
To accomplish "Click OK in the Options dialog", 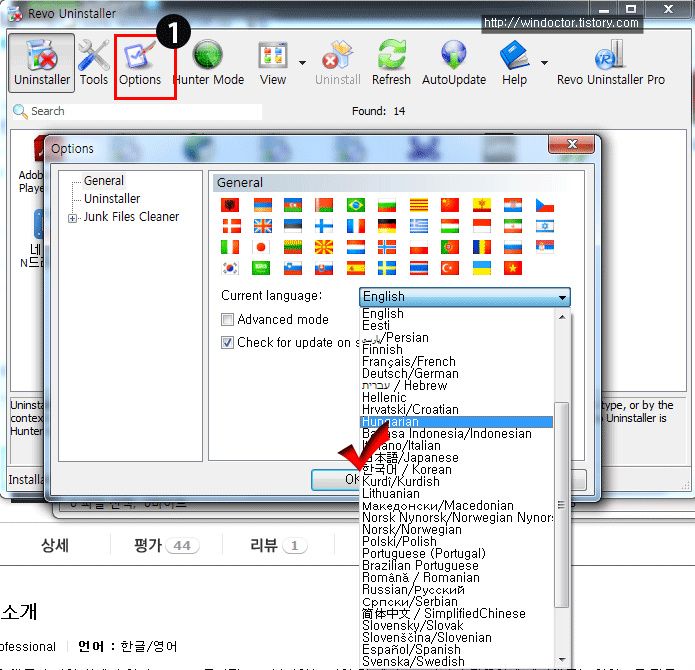I will 336,479.
